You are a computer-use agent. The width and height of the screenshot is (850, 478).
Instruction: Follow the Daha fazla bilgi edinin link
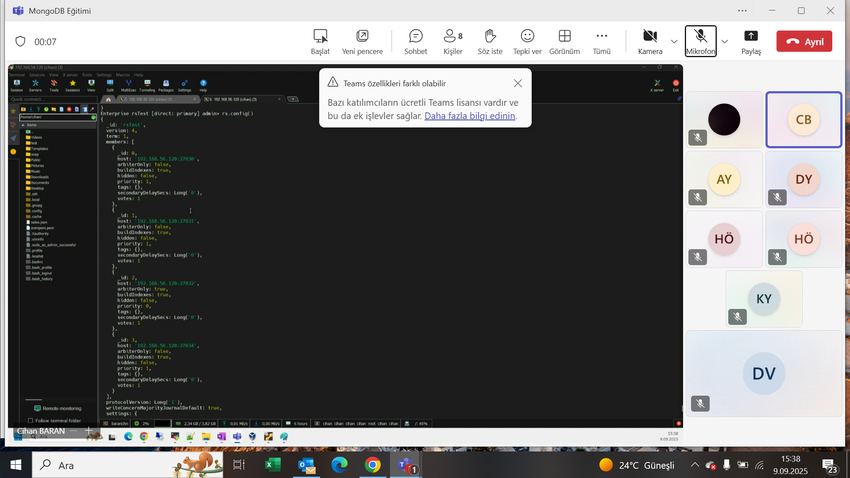coord(469,115)
